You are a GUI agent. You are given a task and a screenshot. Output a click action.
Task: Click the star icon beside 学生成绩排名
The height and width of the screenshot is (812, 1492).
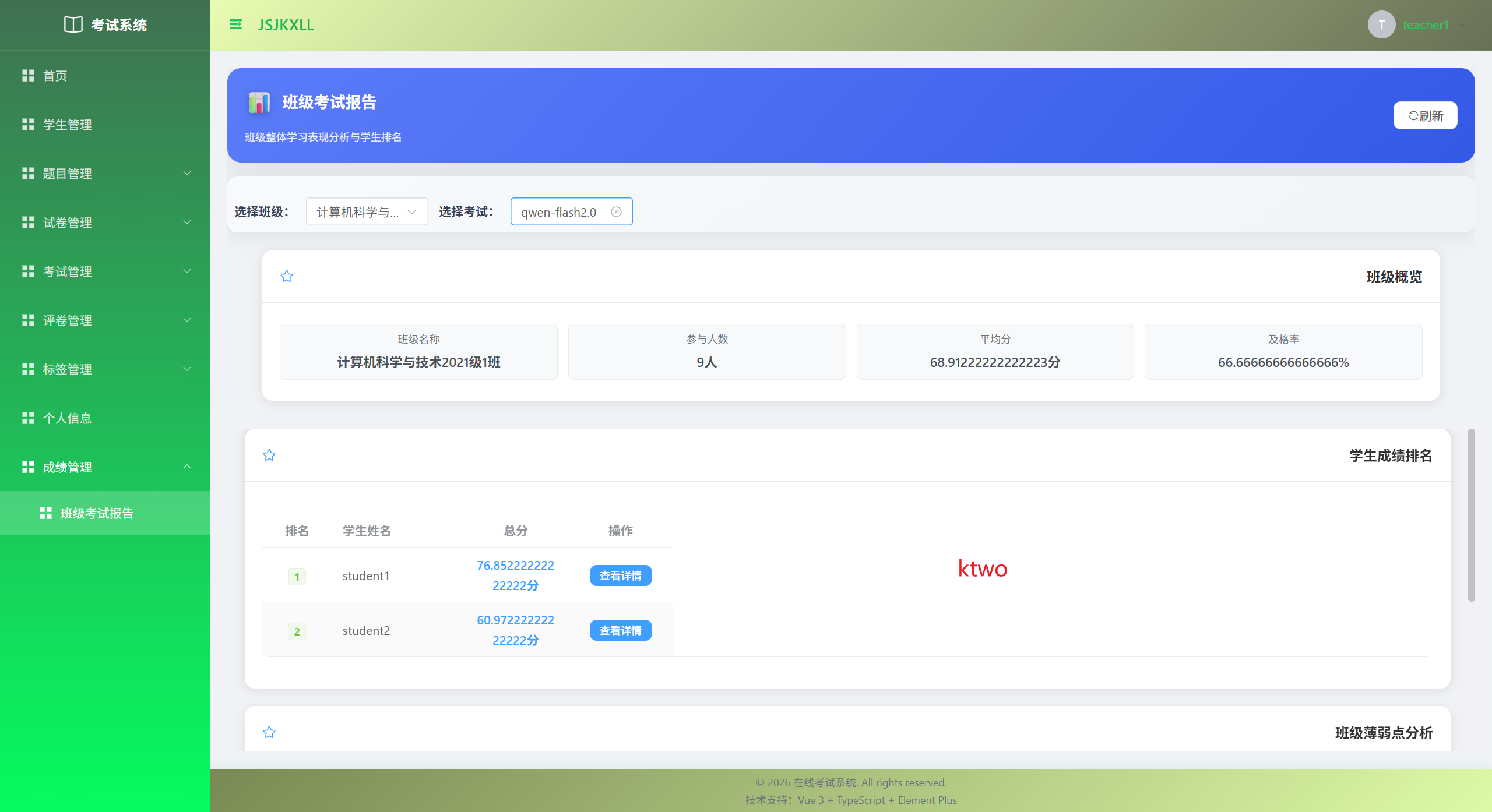coord(269,455)
